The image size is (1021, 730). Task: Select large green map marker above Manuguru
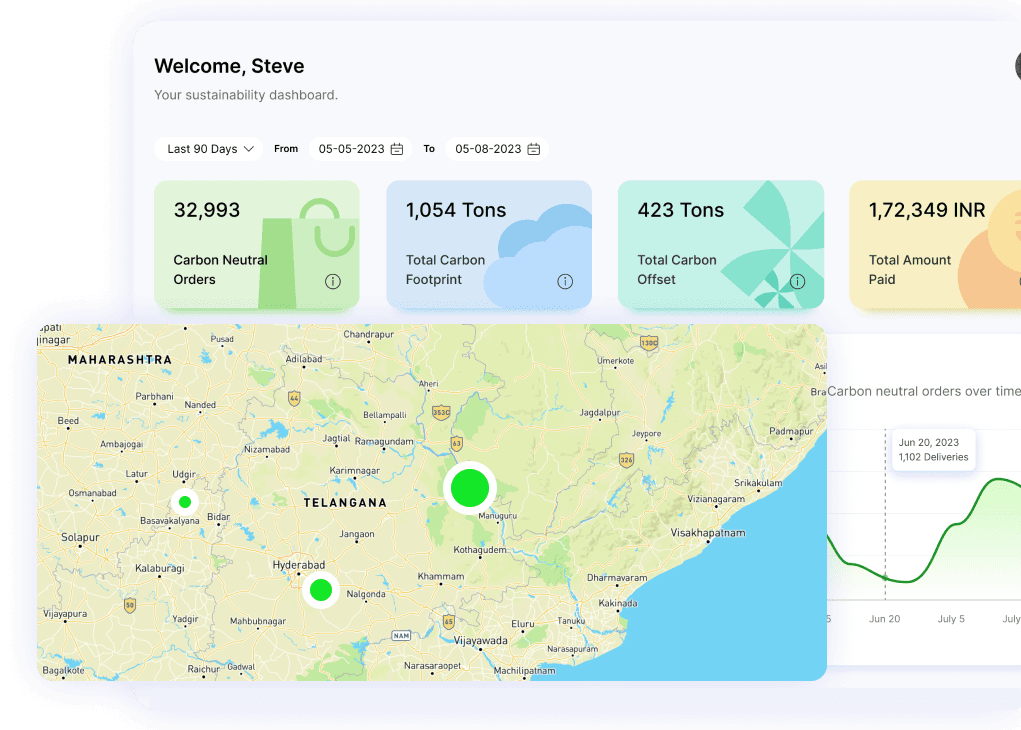pyautogui.click(x=470, y=488)
